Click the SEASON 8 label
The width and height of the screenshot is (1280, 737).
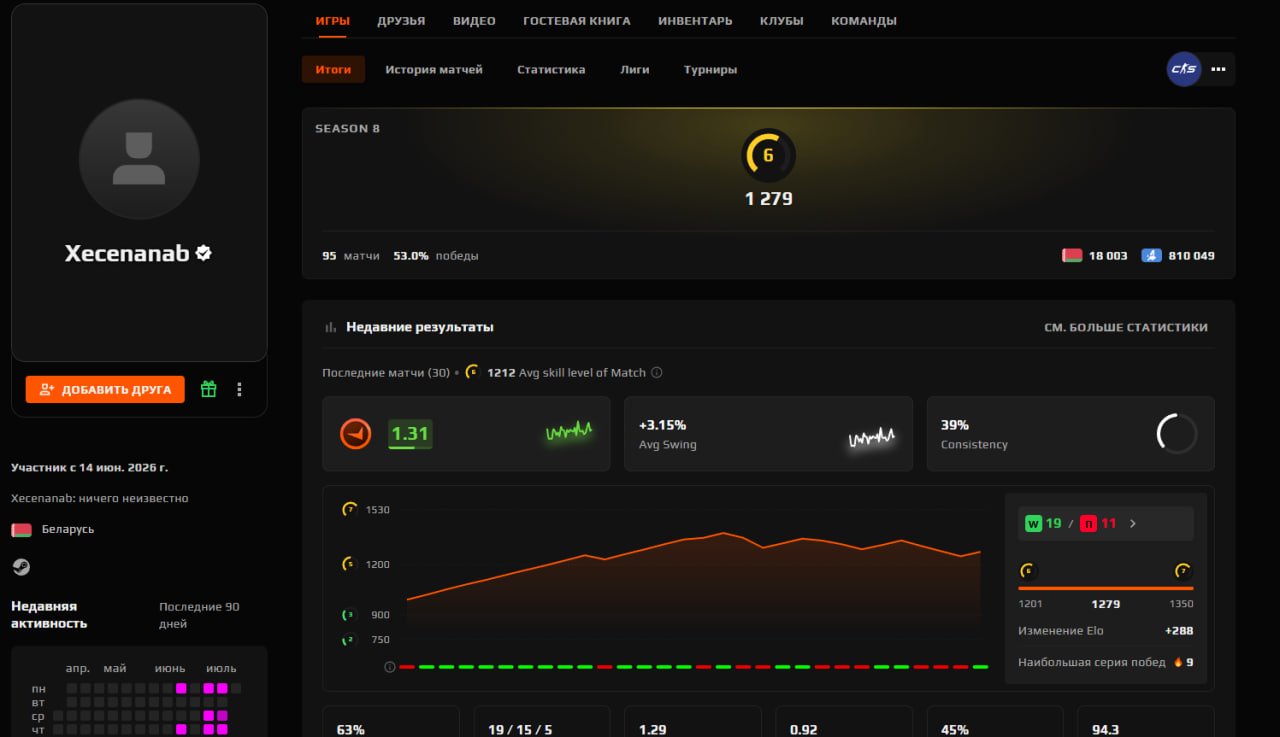click(x=347, y=128)
